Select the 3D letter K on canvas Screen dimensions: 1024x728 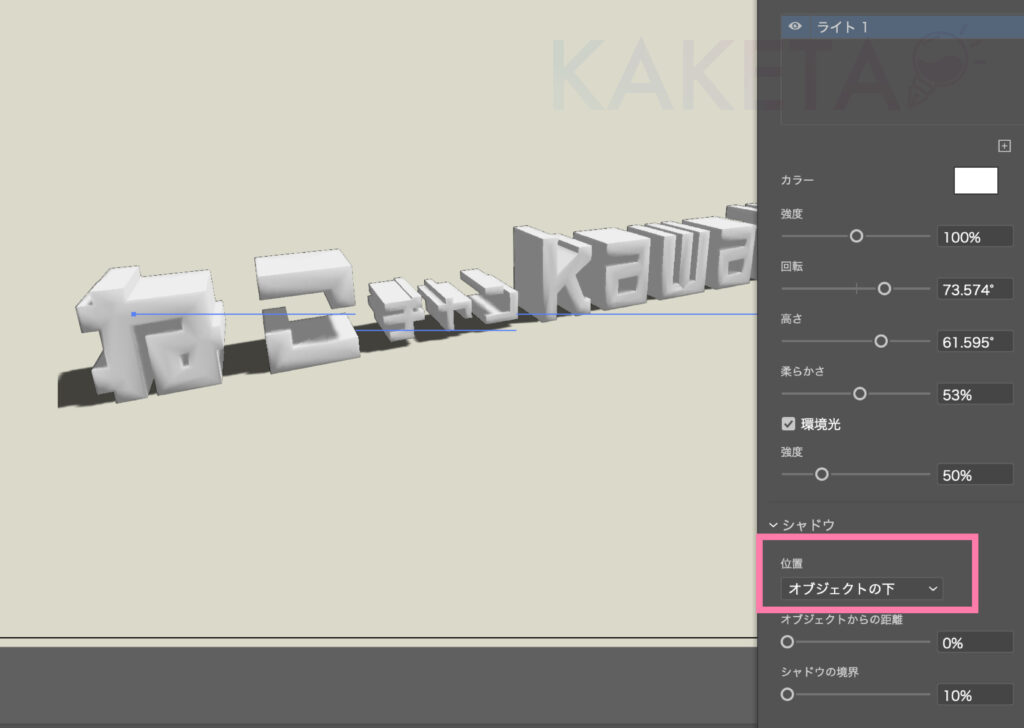point(551,273)
